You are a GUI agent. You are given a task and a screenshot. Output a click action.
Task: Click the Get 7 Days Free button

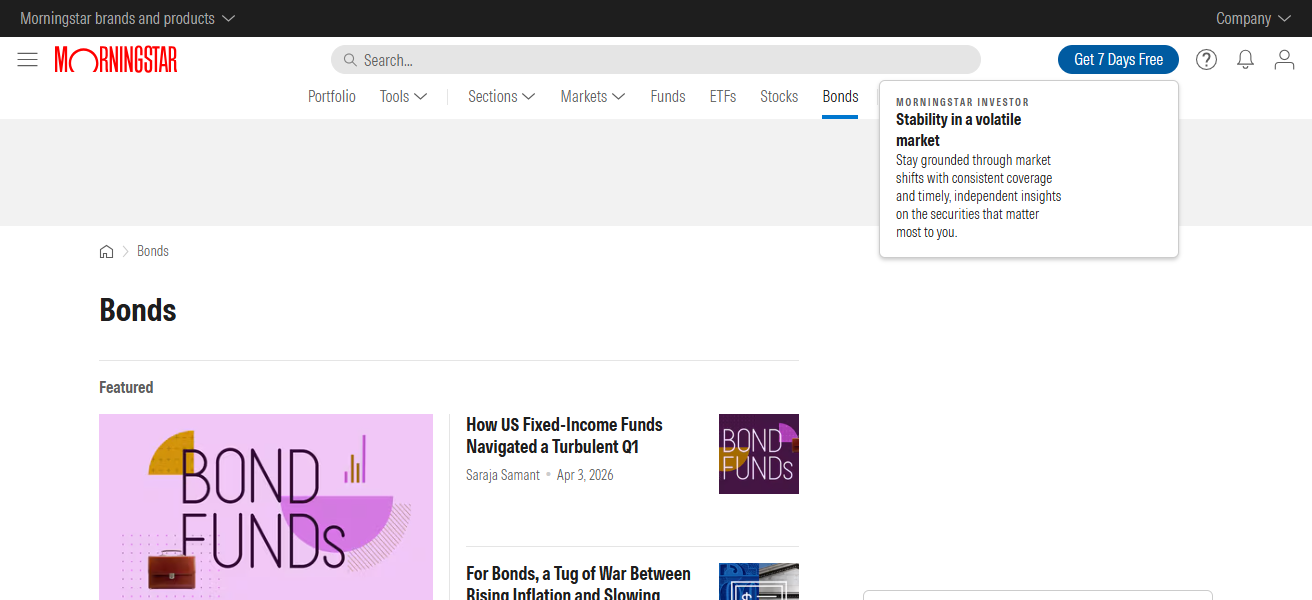pos(1118,60)
